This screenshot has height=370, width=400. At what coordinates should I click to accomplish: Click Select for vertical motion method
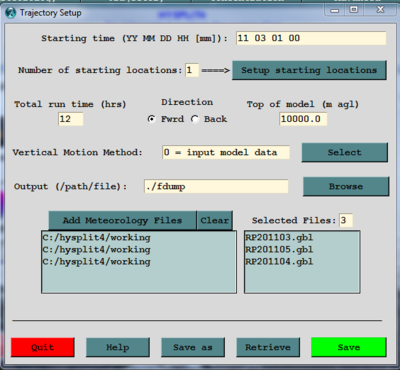click(345, 152)
